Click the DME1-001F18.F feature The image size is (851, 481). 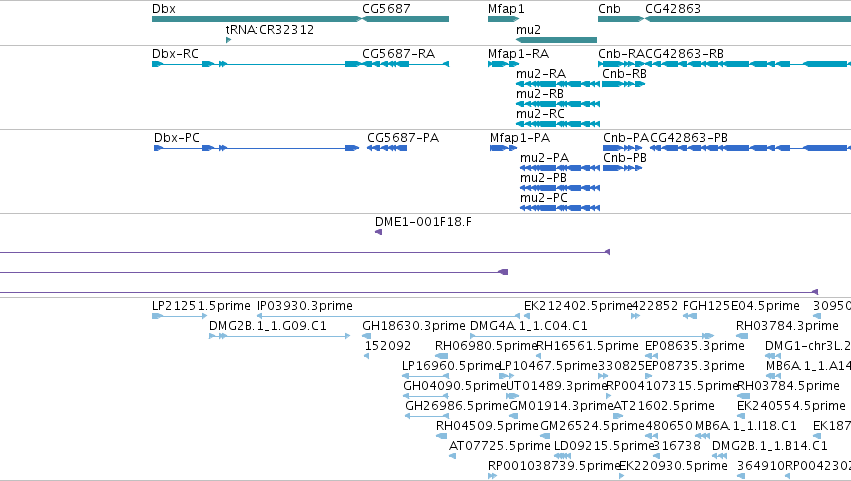pos(378,232)
